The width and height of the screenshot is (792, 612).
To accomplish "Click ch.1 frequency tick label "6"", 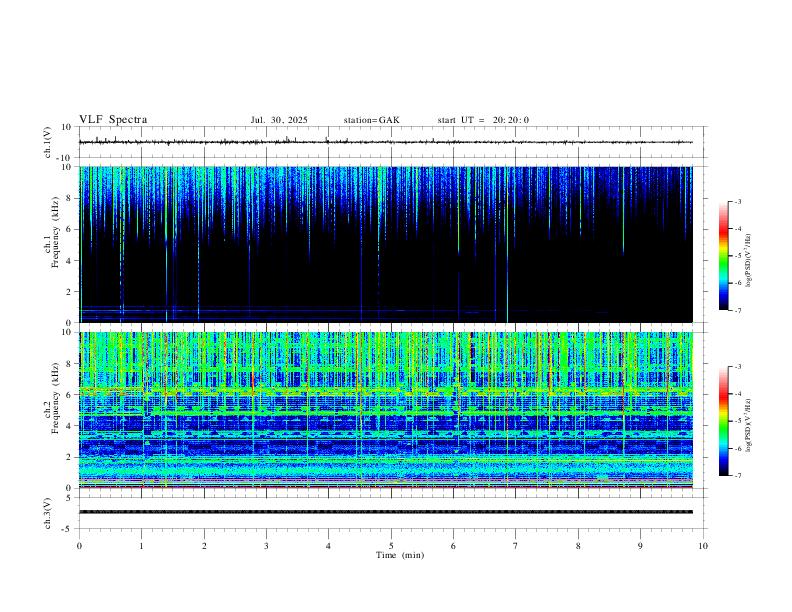I will 69,229.
